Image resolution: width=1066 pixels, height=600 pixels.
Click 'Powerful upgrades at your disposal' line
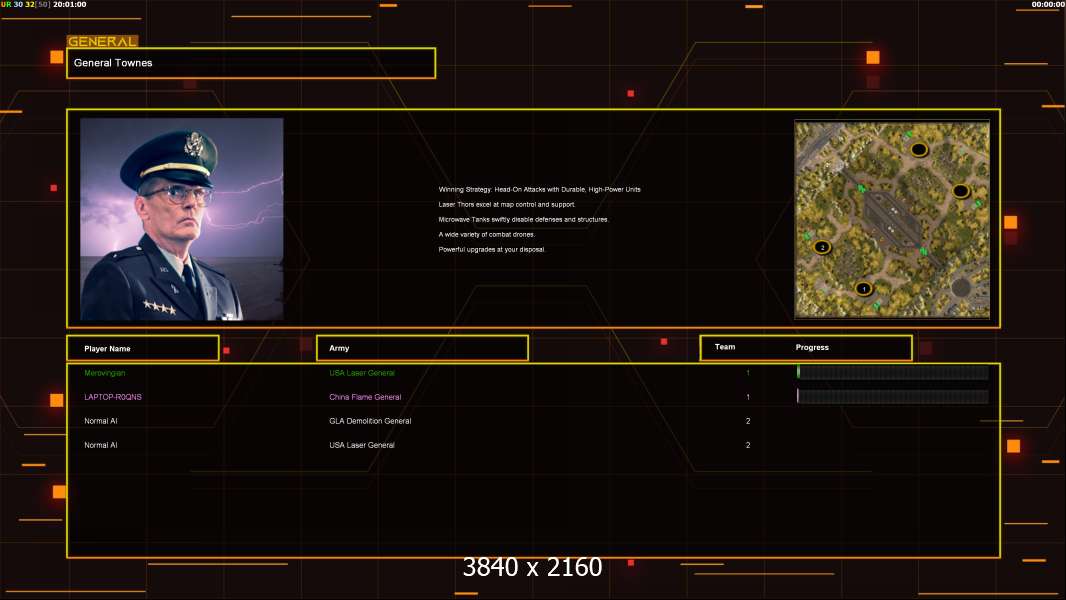point(491,249)
